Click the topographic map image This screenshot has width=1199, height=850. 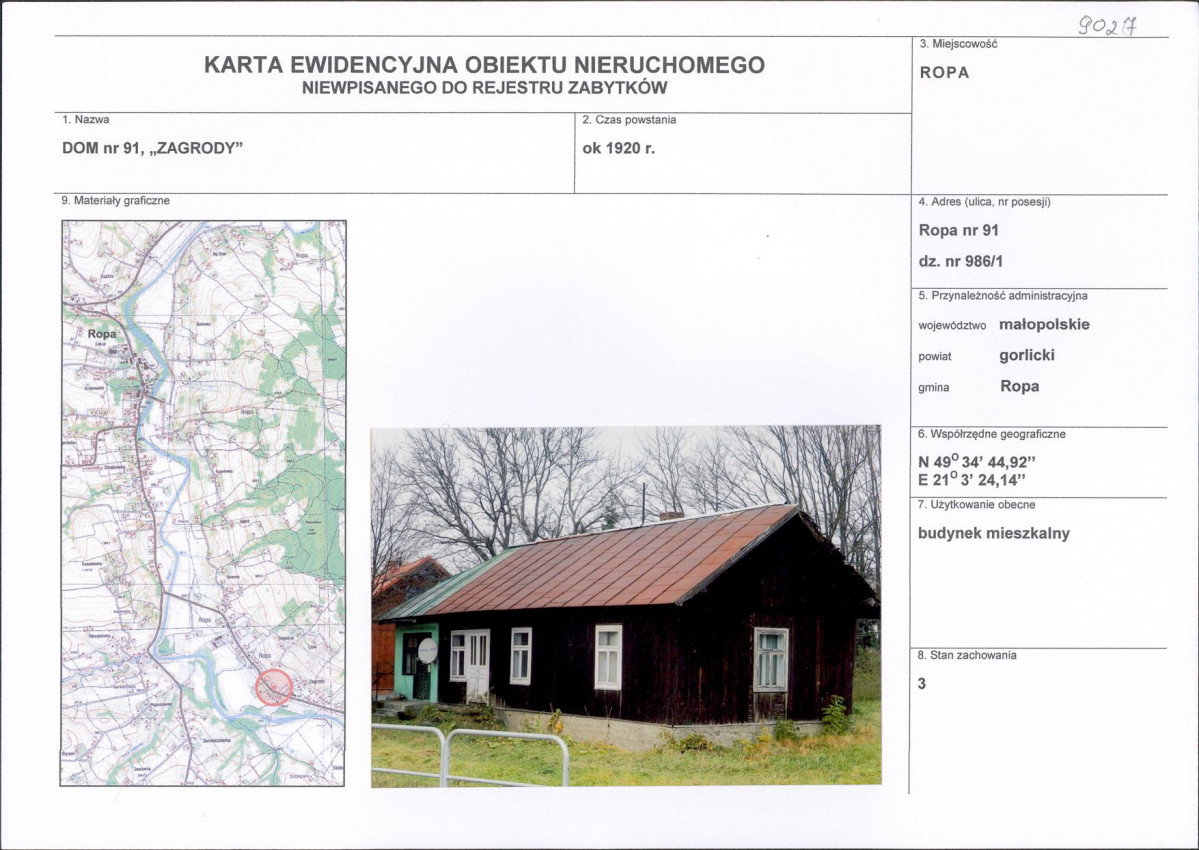point(203,503)
